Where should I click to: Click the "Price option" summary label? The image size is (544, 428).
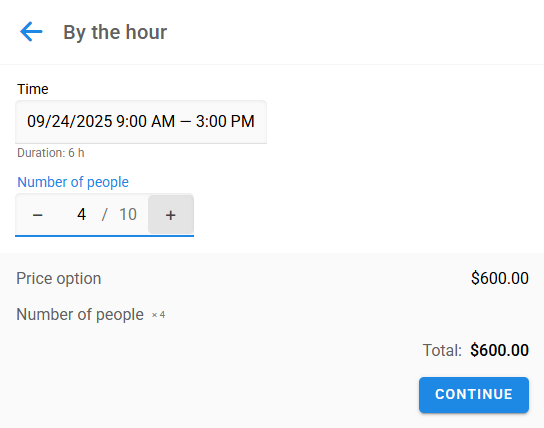(59, 279)
